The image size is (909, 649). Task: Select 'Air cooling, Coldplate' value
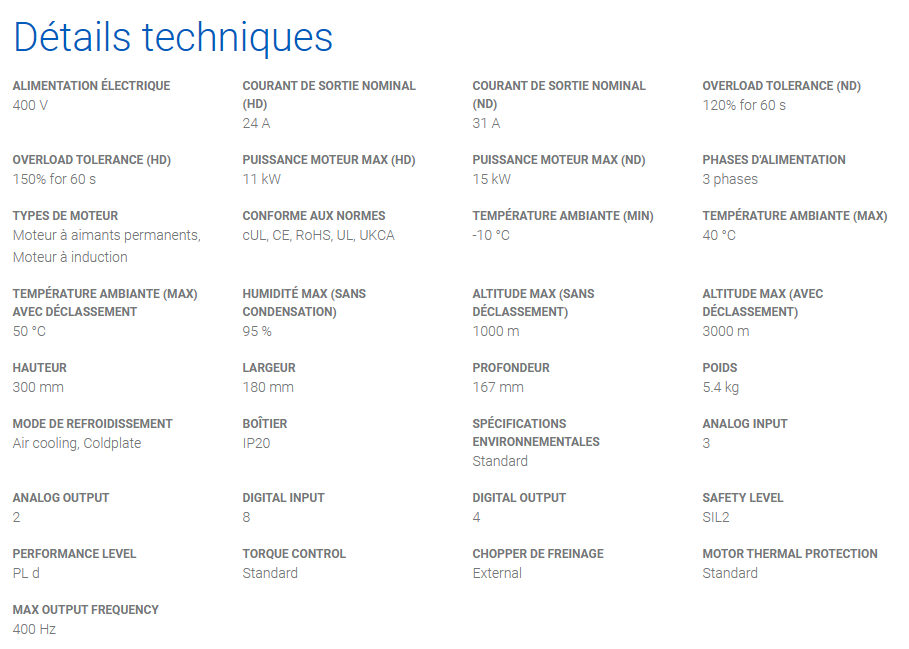[77, 444]
